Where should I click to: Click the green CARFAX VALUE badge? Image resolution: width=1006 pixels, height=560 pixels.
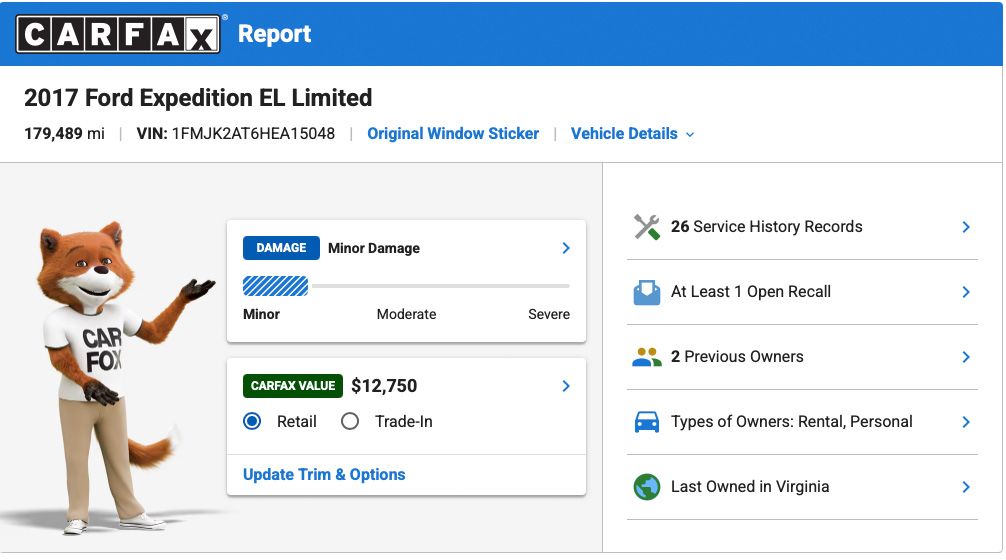point(293,386)
